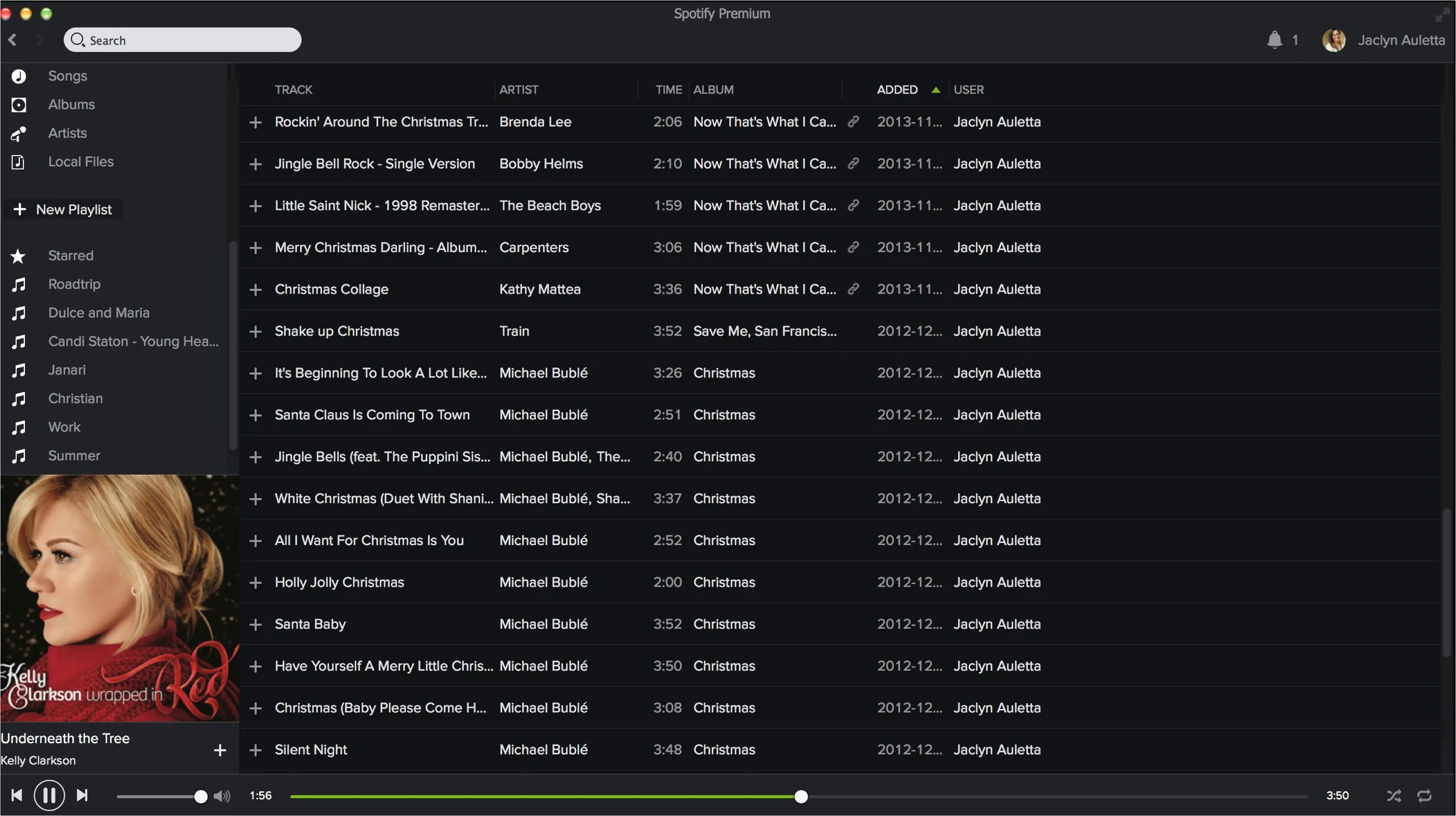1456x816 pixels.
Task: Sort by TRACK column header
Action: point(294,90)
